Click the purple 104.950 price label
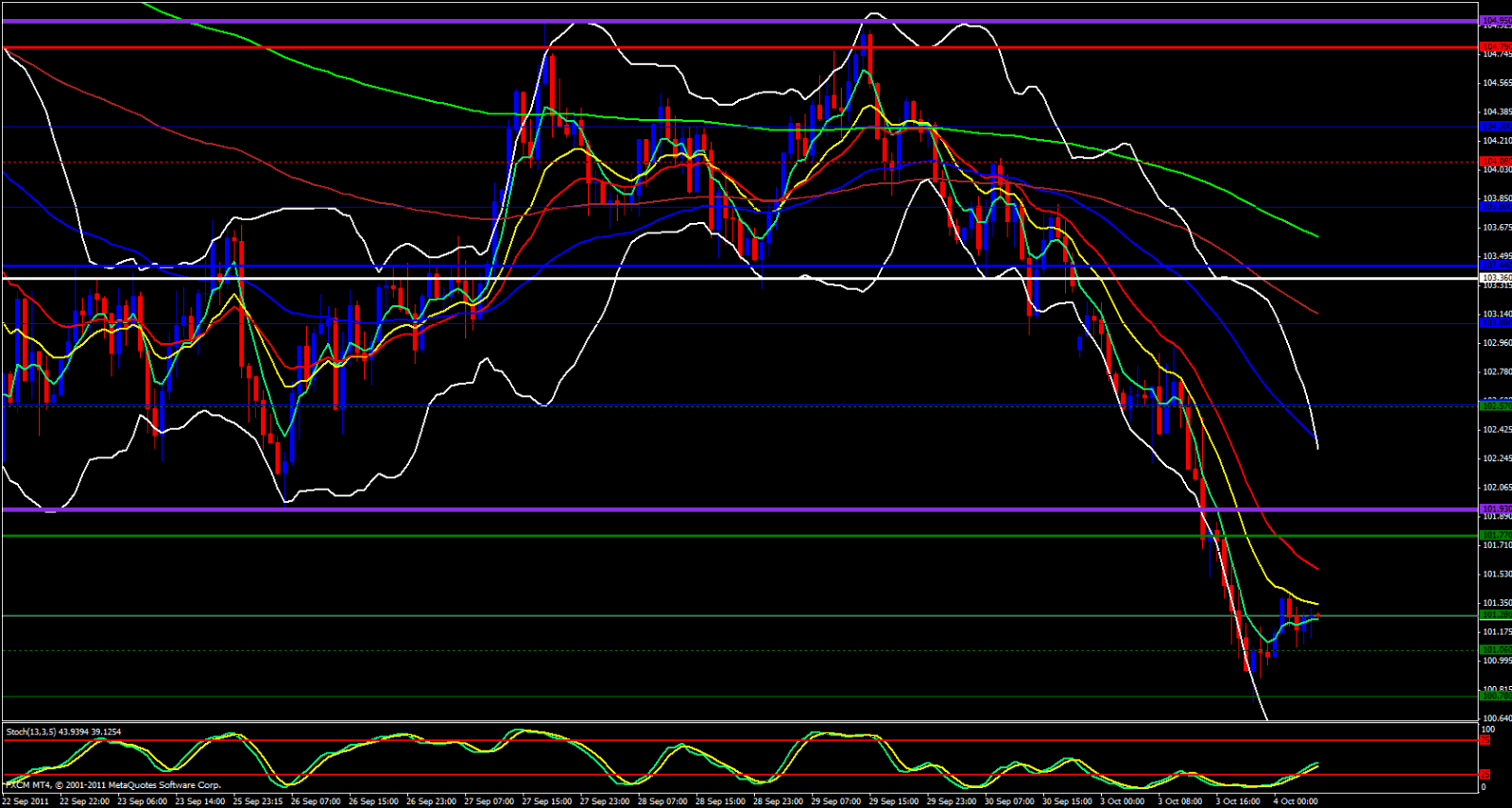 click(1495, 20)
